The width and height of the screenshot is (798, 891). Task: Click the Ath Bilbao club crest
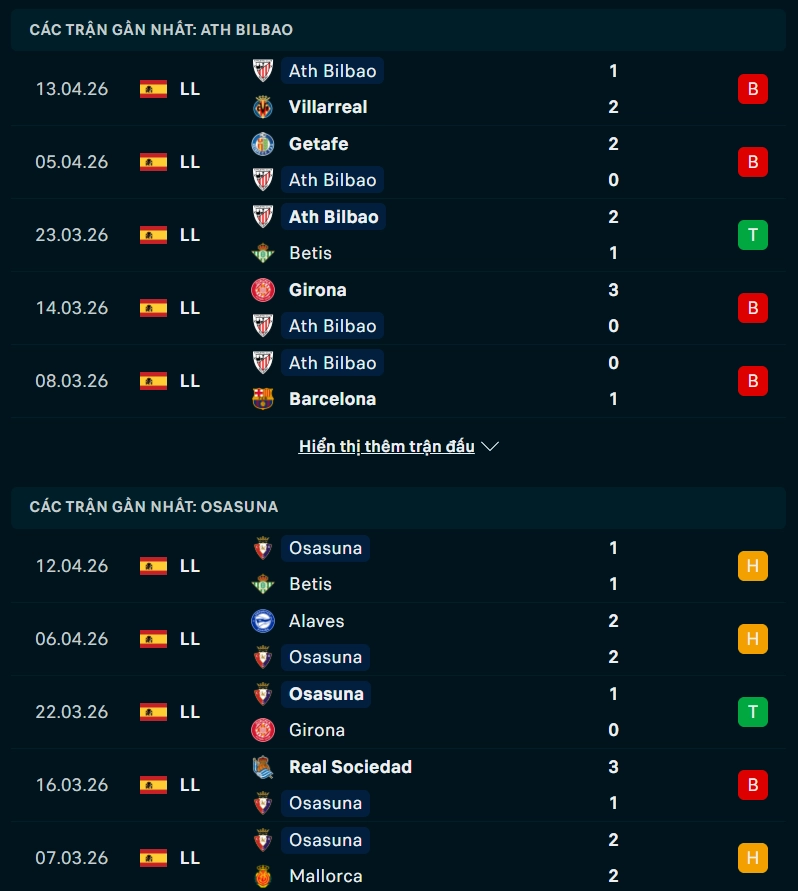pos(262,71)
